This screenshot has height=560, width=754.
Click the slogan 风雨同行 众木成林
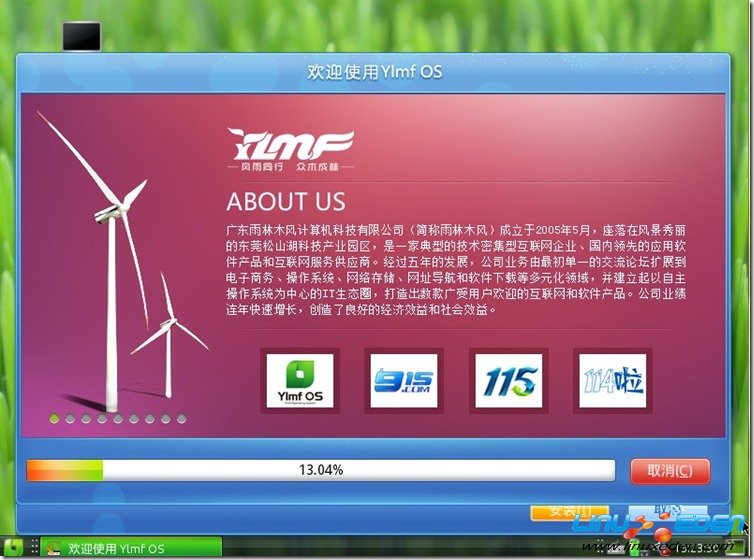(290, 167)
